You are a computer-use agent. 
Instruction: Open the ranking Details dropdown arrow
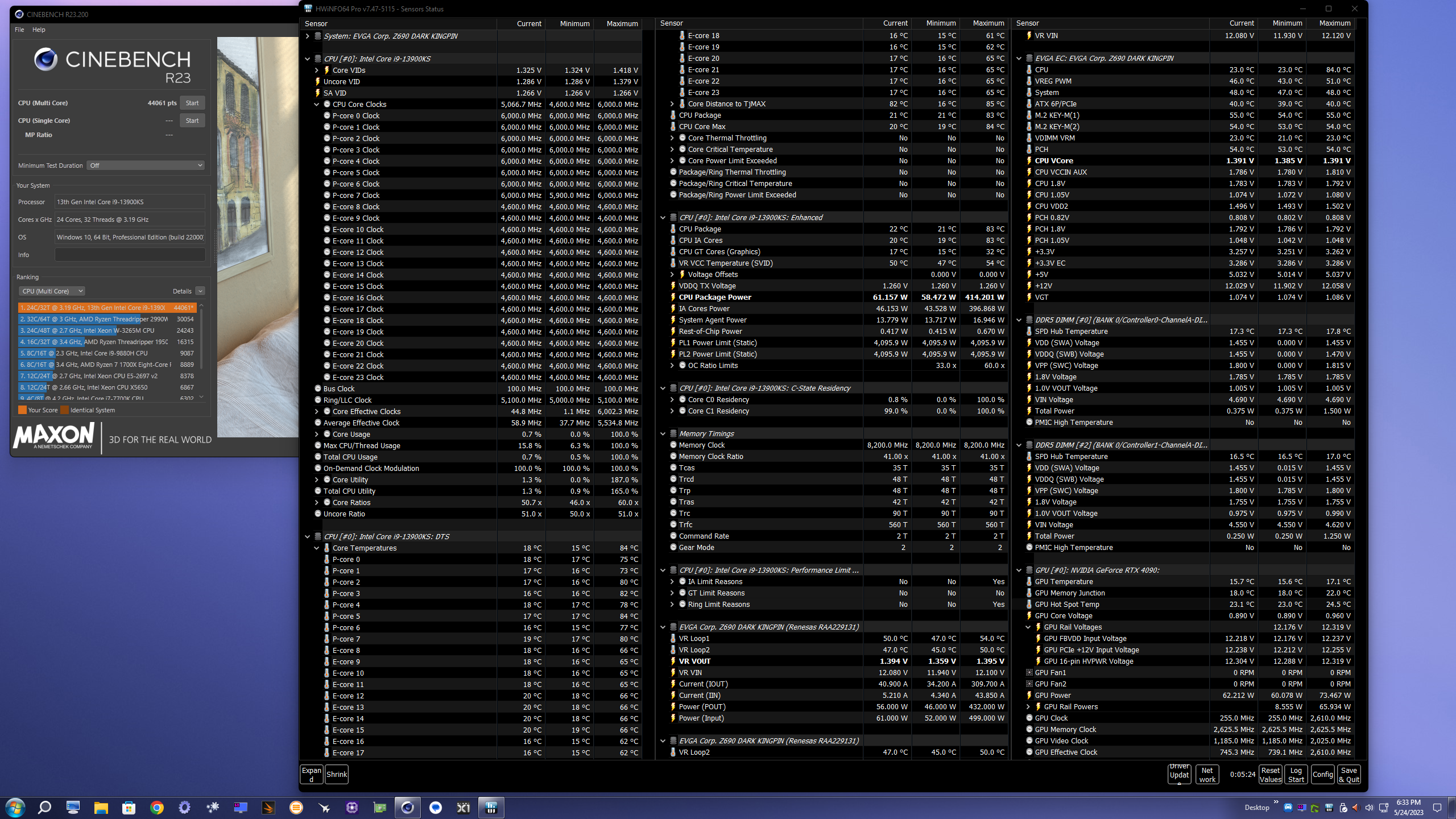[200, 291]
